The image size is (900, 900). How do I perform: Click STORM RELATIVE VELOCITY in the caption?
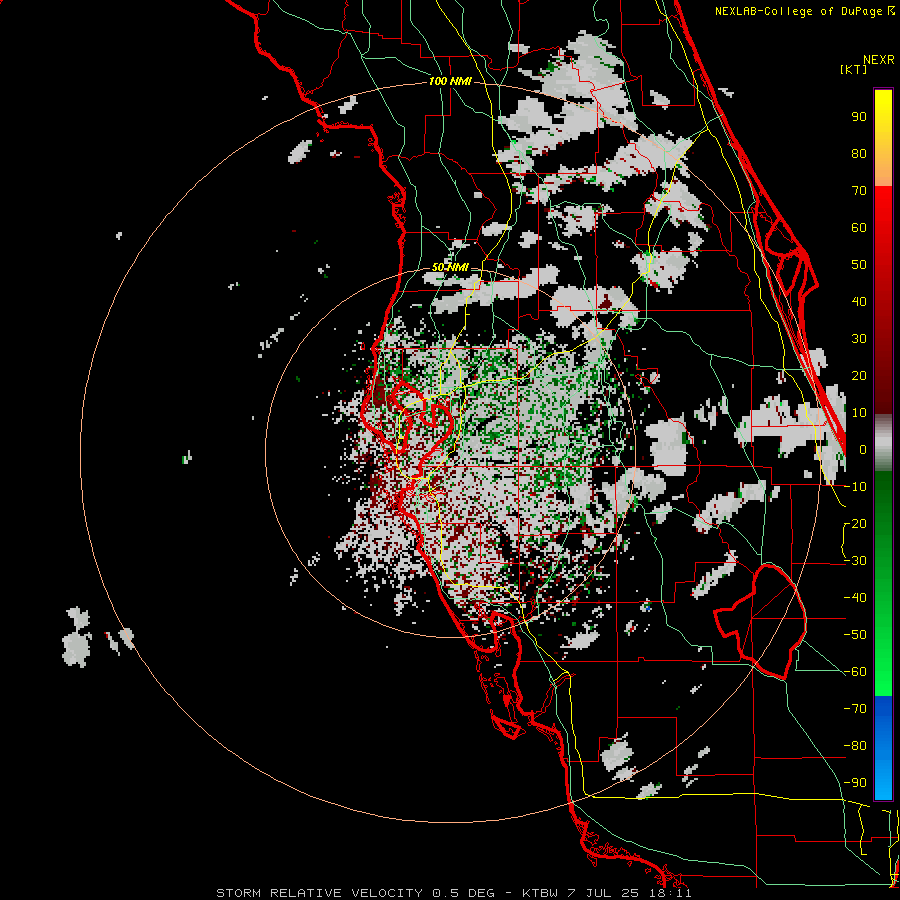(319, 893)
